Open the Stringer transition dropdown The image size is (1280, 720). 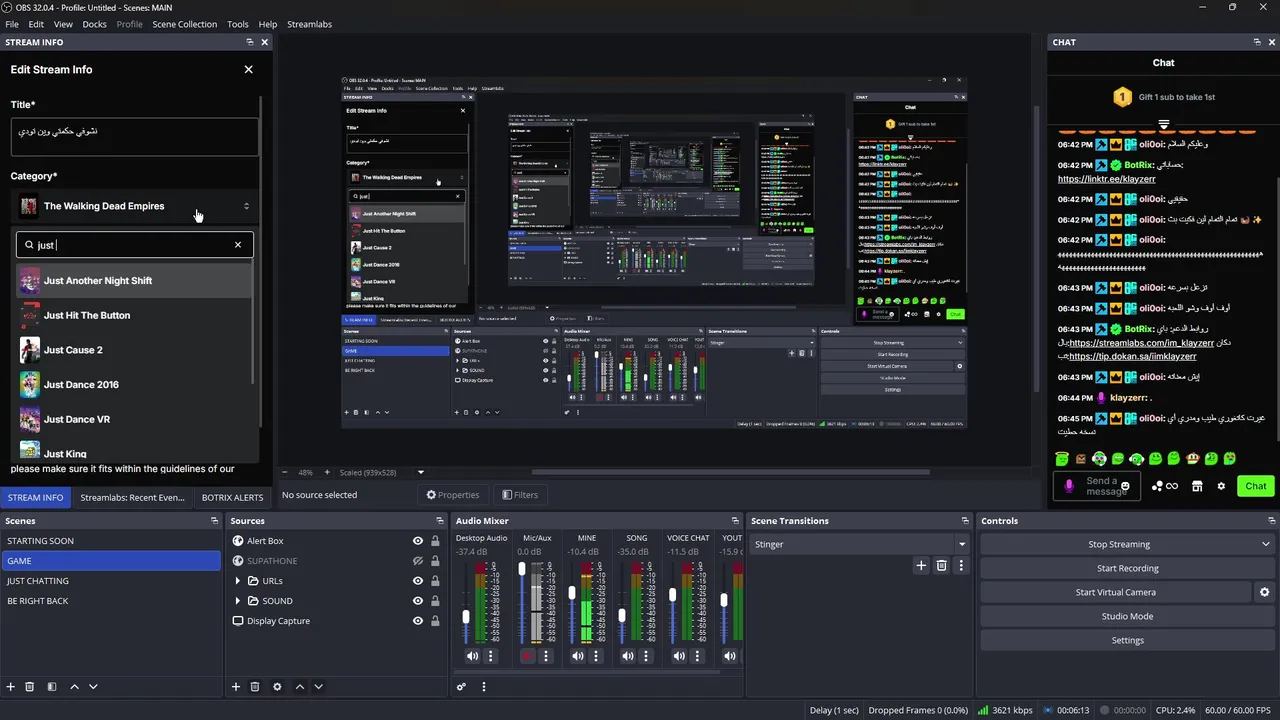pyautogui.click(x=860, y=544)
